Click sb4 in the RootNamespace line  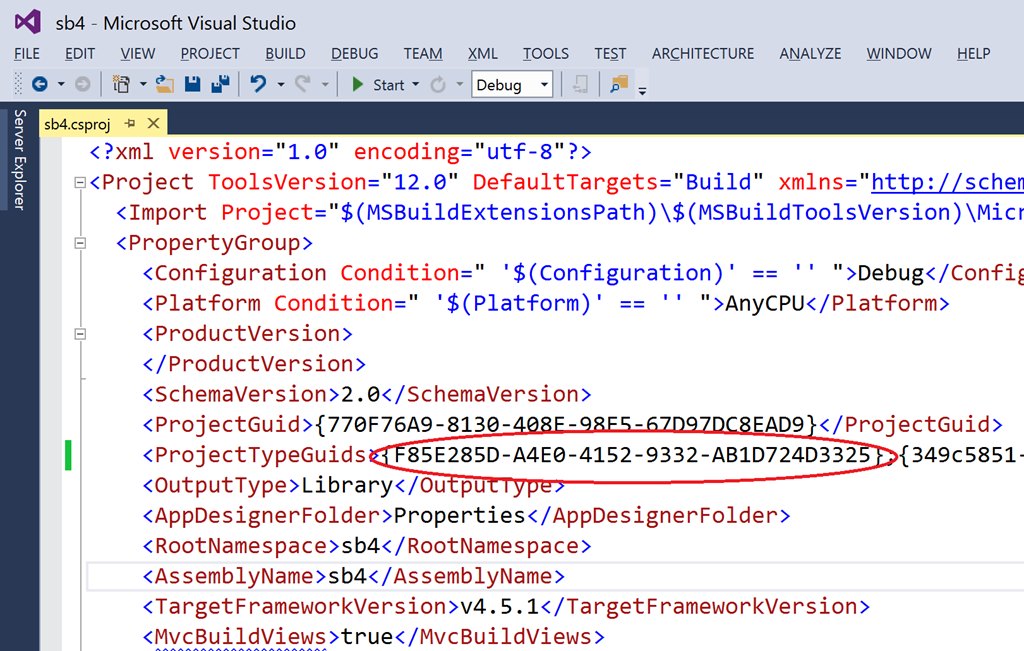pos(360,546)
